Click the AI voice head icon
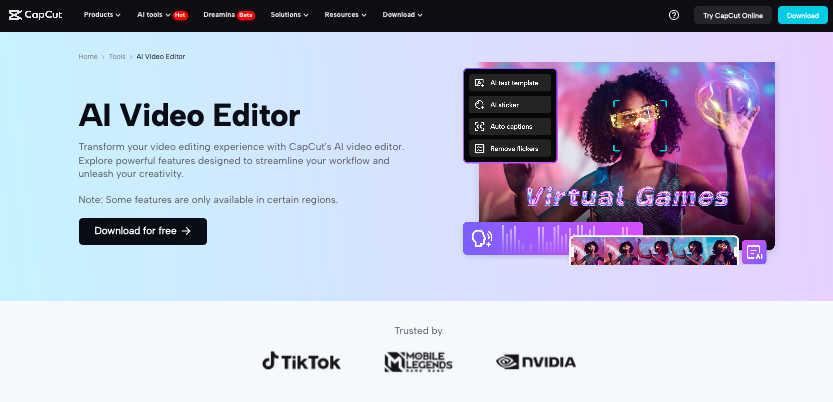This screenshot has width=833, height=402. tap(482, 238)
